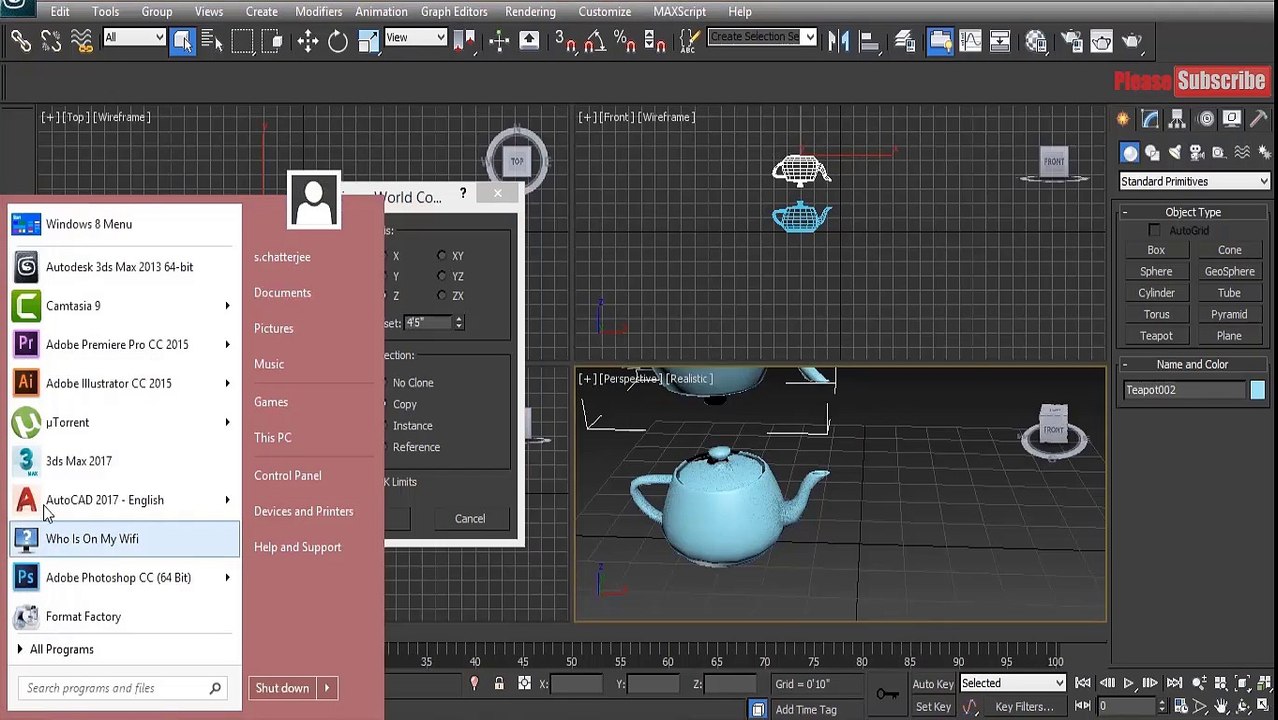Enable the AutoGrid checkbox
The height and width of the screenshot is (720, 1278).
pos(1154,231)
